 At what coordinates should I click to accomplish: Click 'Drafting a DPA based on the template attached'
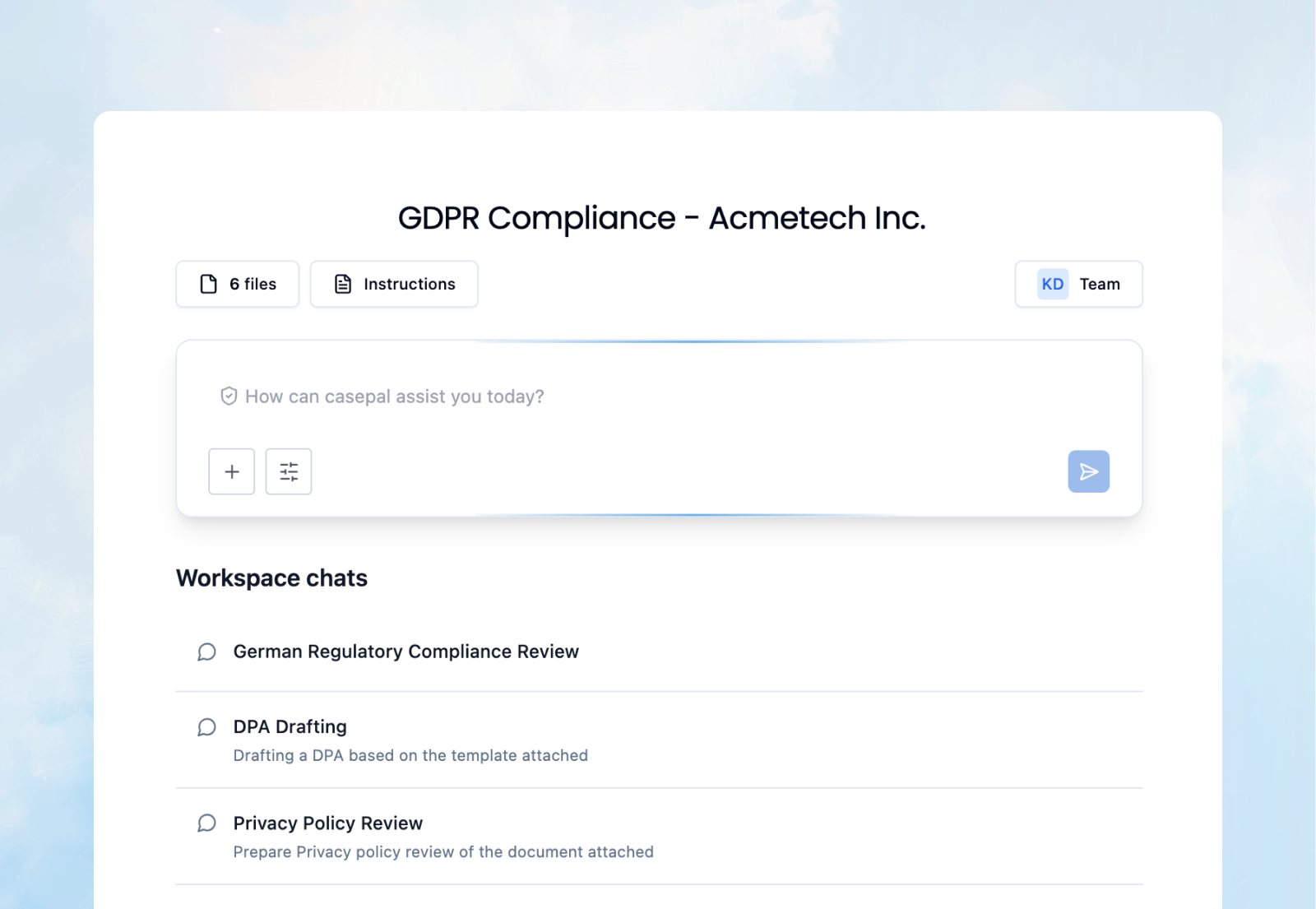click(x=410, y=755)
